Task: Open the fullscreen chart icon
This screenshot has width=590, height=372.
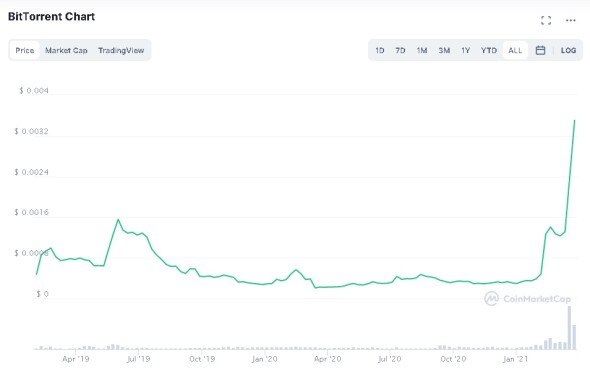Action: (x=546, y=20)
